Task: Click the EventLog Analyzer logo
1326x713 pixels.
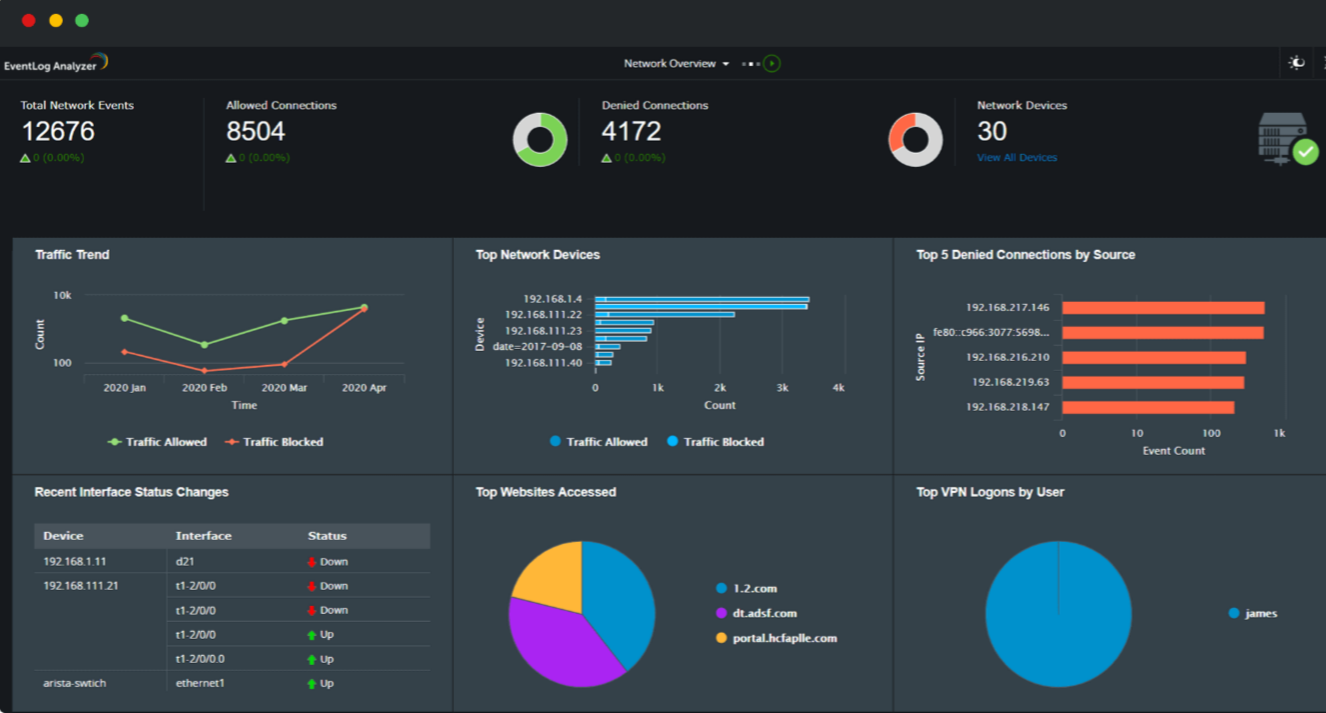Action: 56,64
